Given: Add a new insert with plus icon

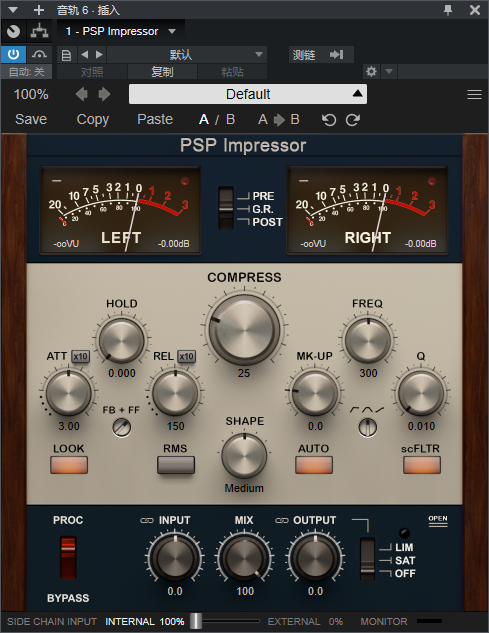Looking at the screenshot, I should coord(39,10).
